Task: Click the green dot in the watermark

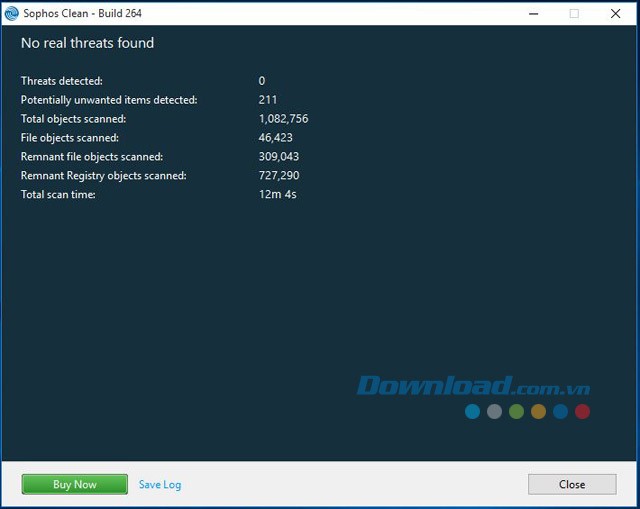Action: click(516, 411)
